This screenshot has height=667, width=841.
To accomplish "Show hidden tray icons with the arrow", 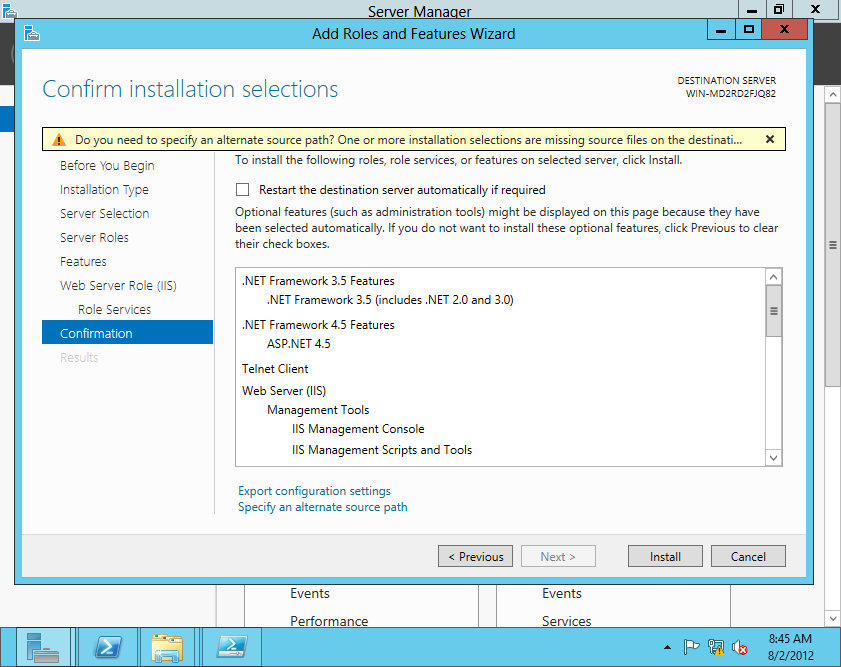I will tap(667, 648).
